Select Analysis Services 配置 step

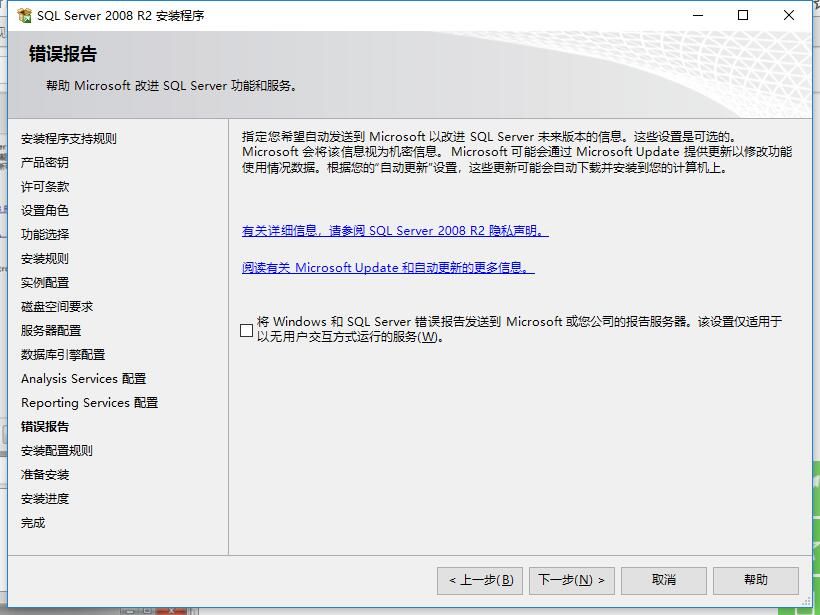coord(83,379)
